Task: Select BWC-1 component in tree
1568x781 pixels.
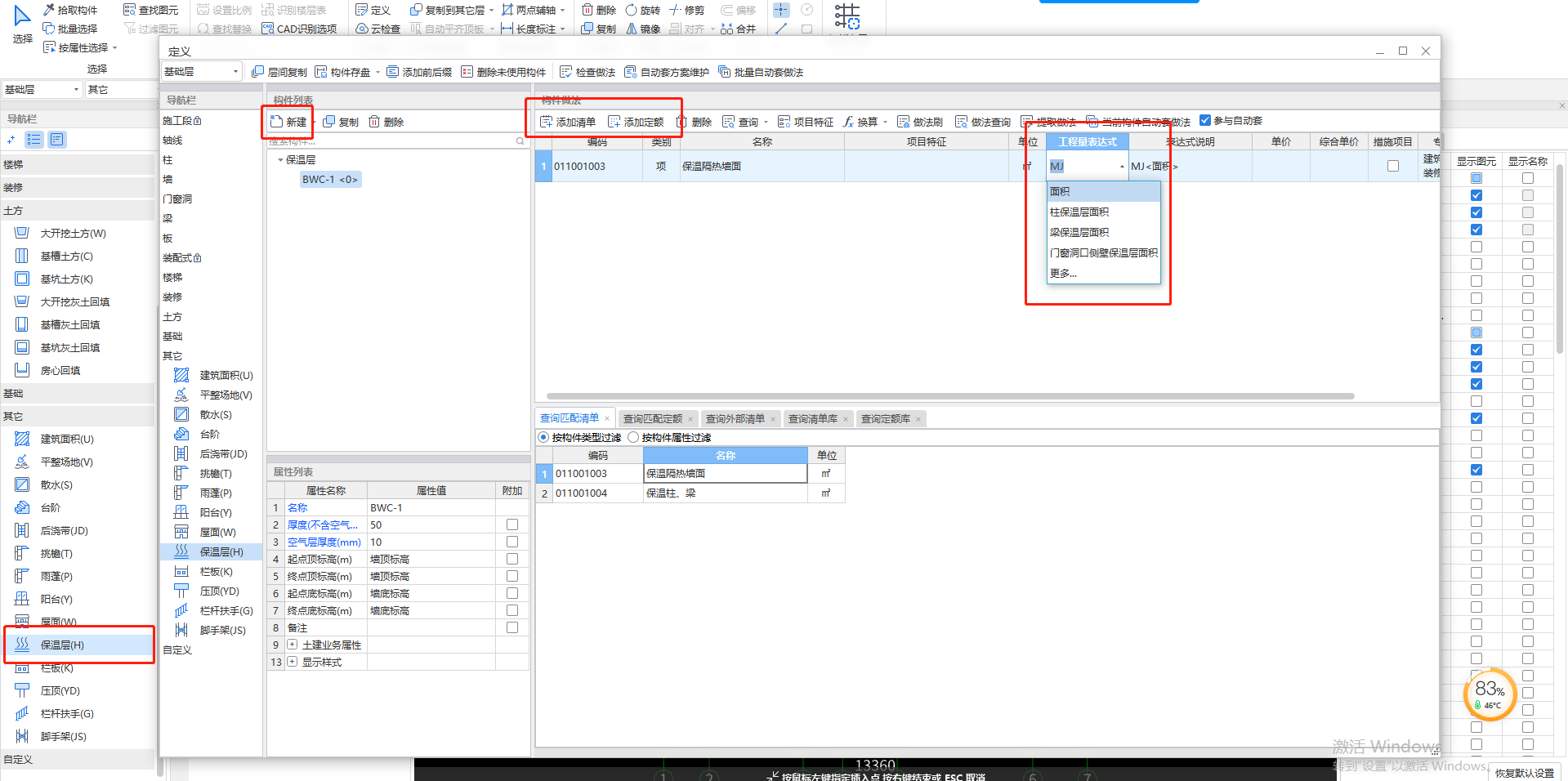Action: pyautogui.click(x=330, y=179)
